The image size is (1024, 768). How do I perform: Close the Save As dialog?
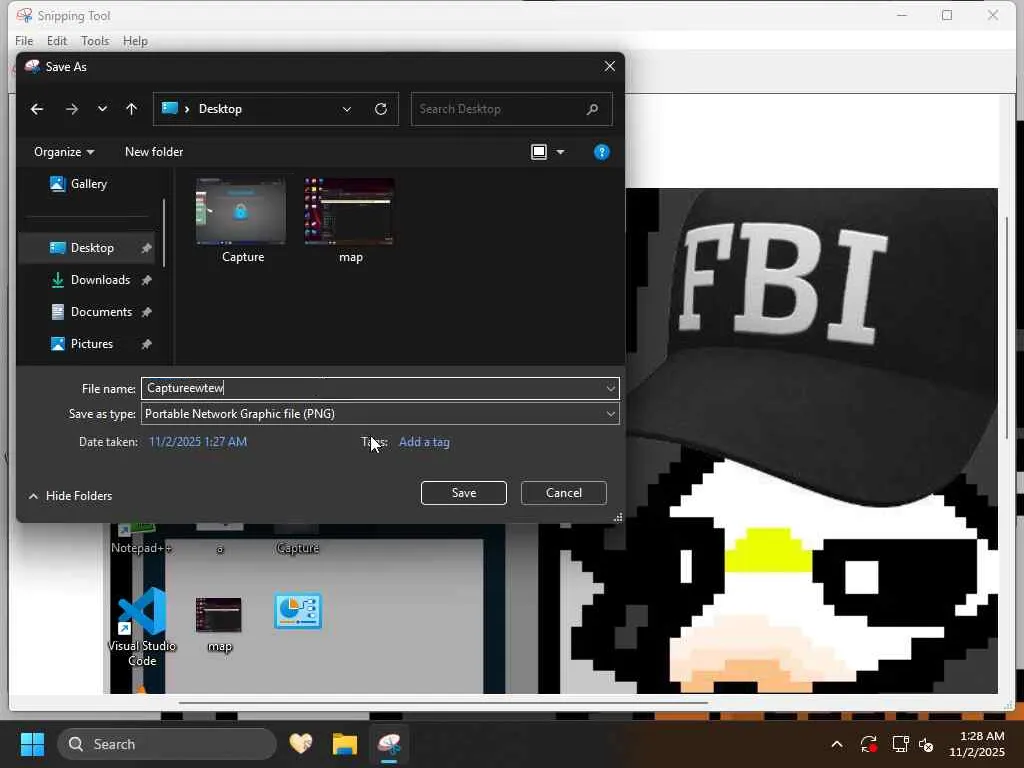(x=609, y=67)
